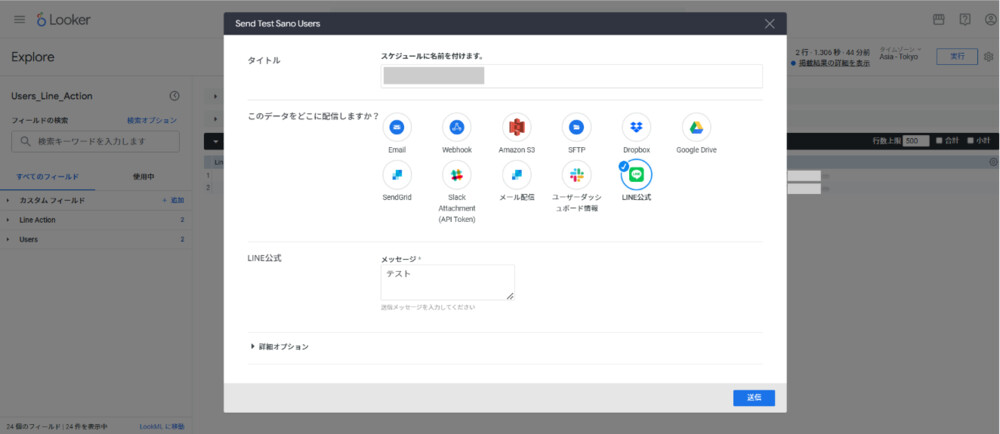Expand the Users field group
This screenshot has width=1000, height=434.
29,240
